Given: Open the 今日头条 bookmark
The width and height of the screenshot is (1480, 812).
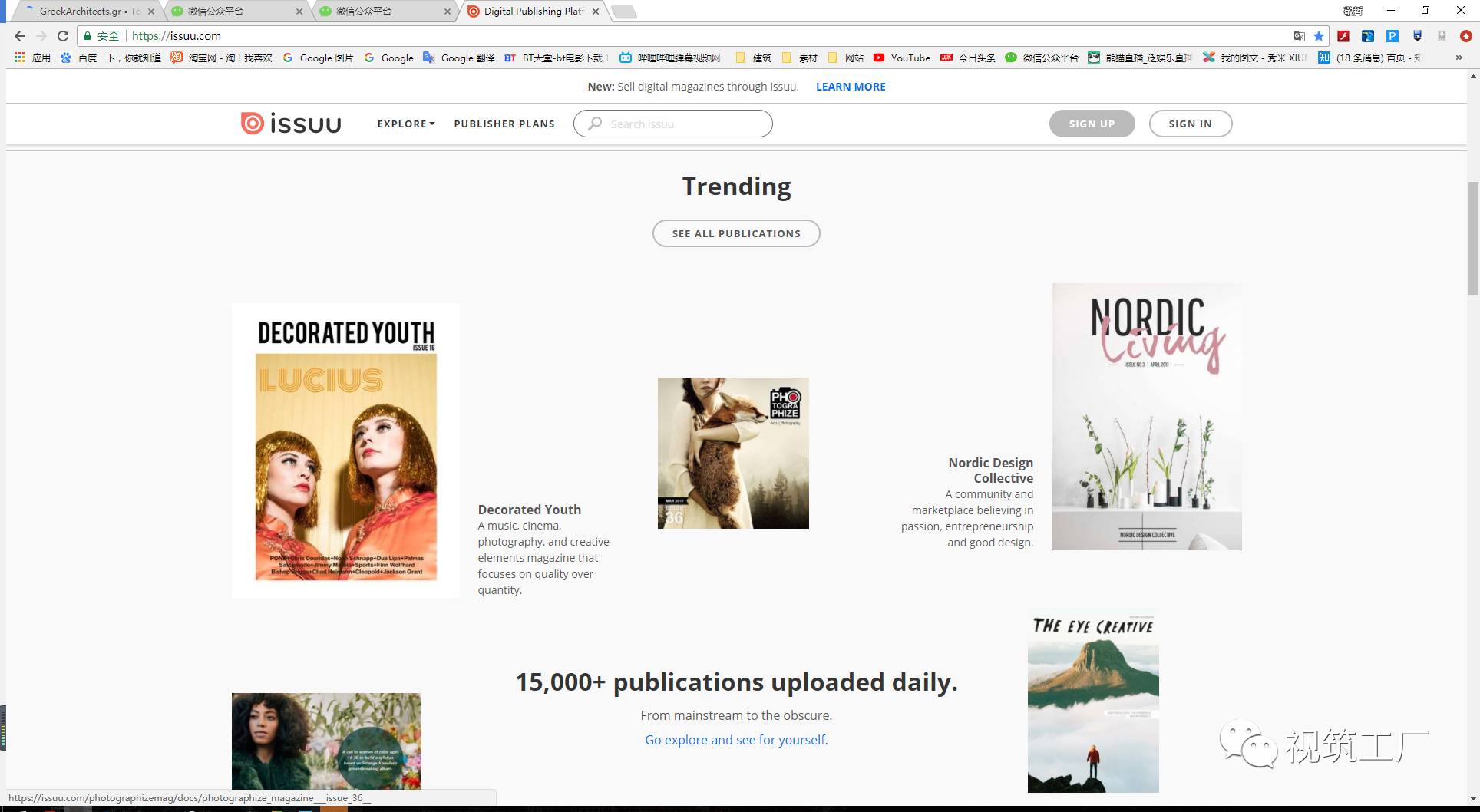Looking at the screenshot, I should (x=968, y=58).
